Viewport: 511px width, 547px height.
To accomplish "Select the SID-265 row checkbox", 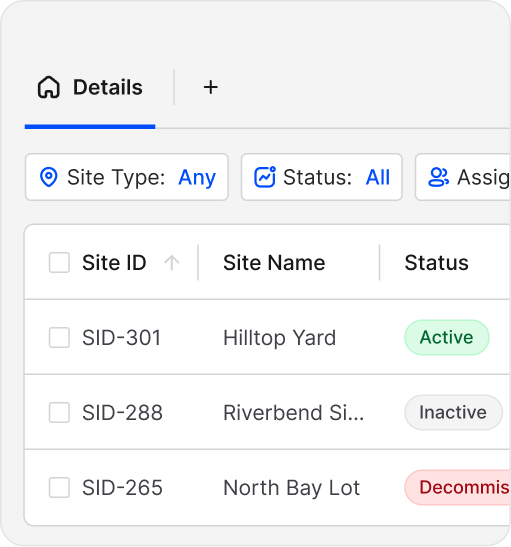I will pyautogui.click(x=59, y=487).
